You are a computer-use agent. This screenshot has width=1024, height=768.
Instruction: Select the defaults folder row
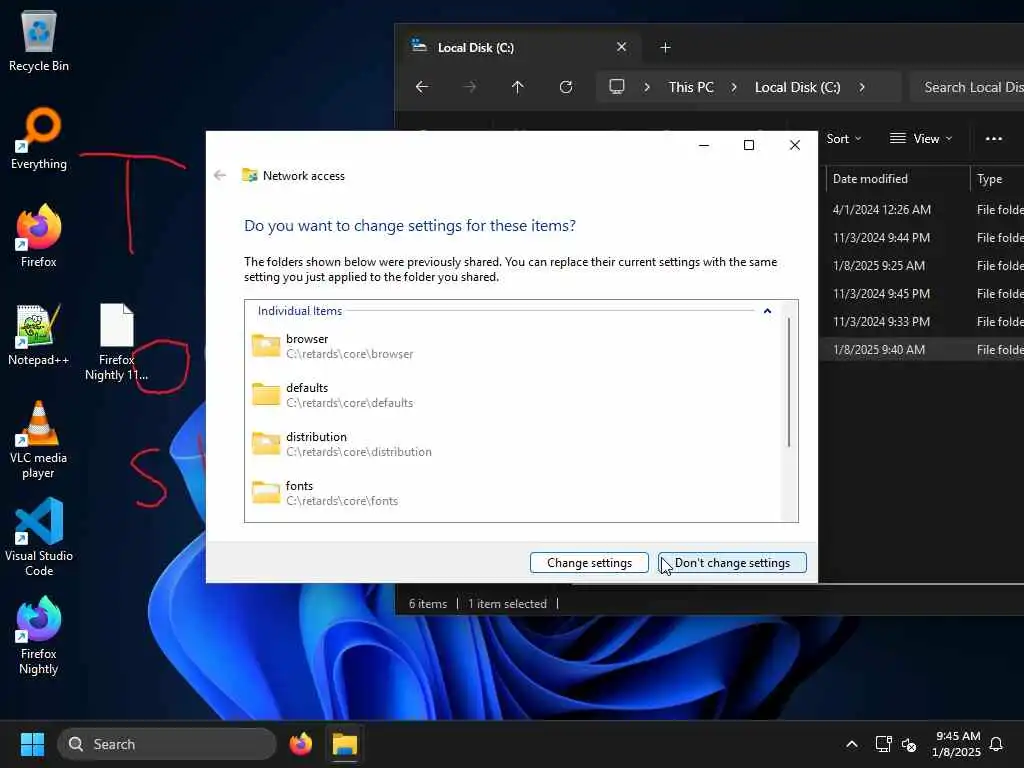(x=513, y=395)
